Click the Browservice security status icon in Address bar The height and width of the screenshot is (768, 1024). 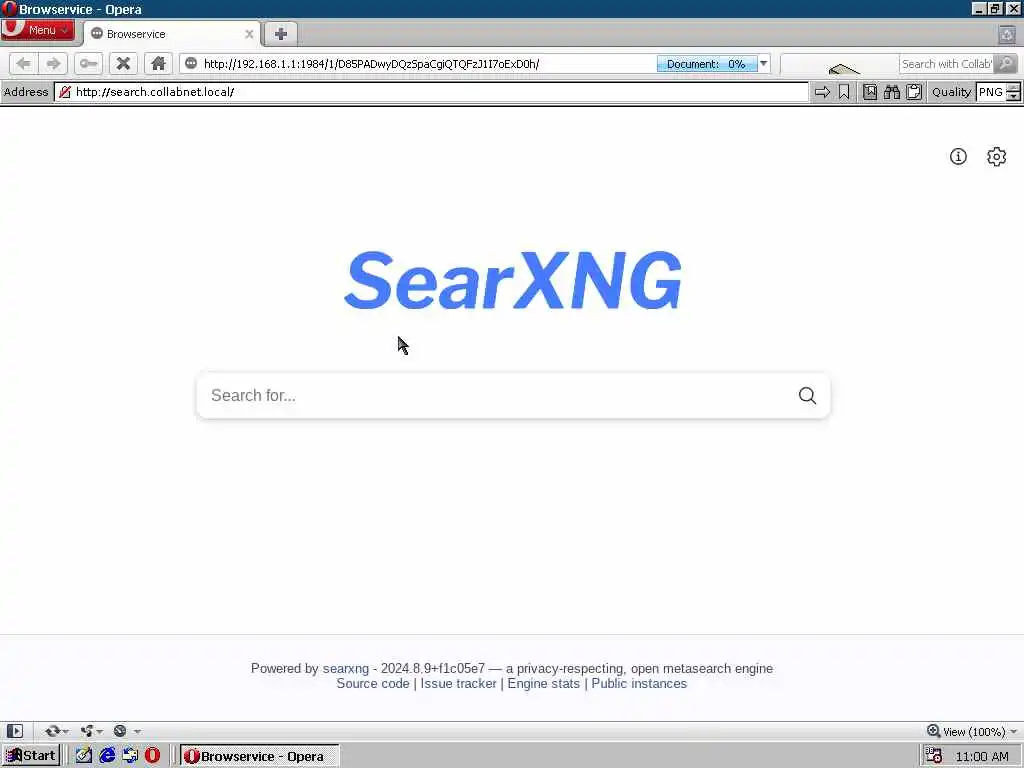[x=65, y=92]
